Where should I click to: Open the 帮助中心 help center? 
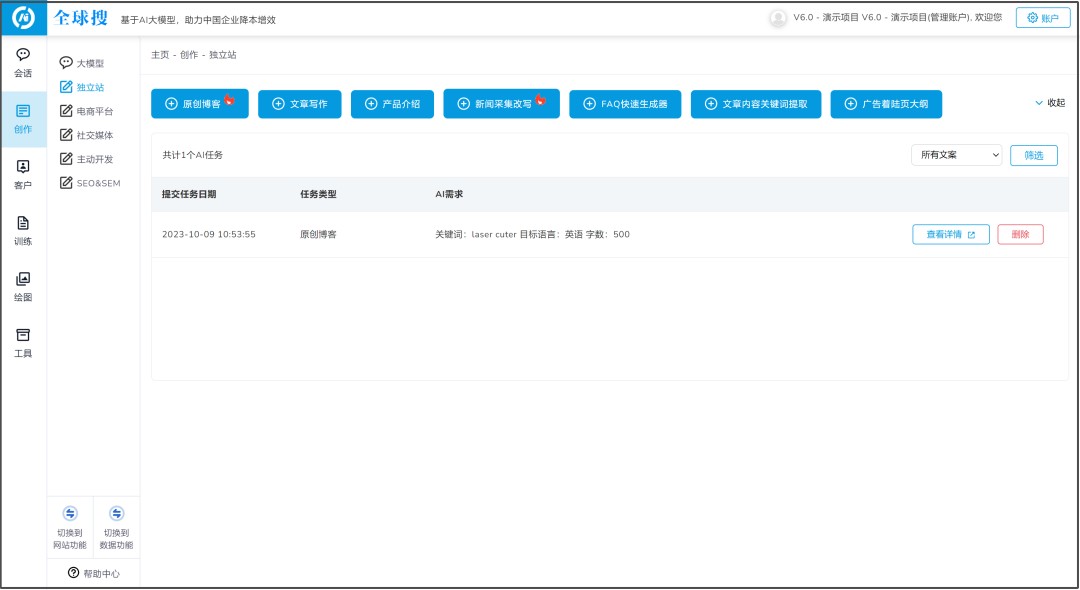[94, 573]
